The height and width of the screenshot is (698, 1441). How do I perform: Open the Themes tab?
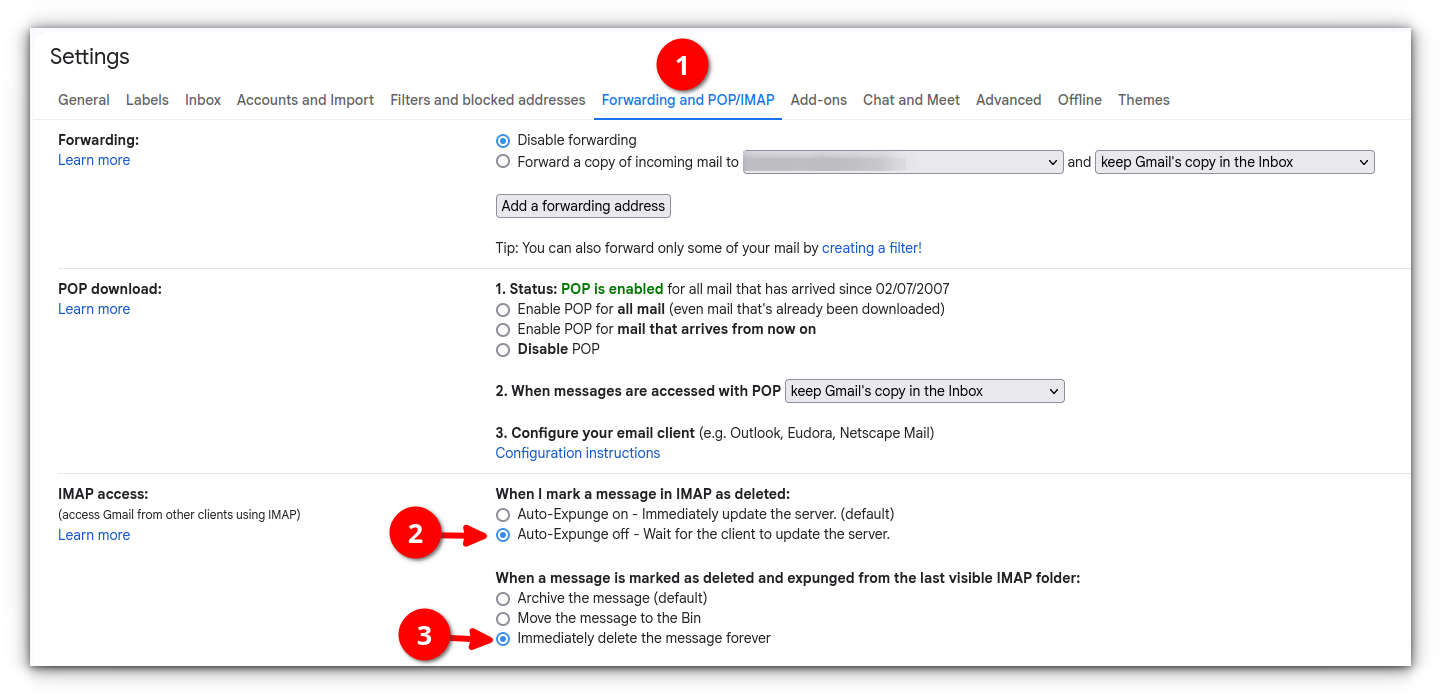pos(1143,100)
